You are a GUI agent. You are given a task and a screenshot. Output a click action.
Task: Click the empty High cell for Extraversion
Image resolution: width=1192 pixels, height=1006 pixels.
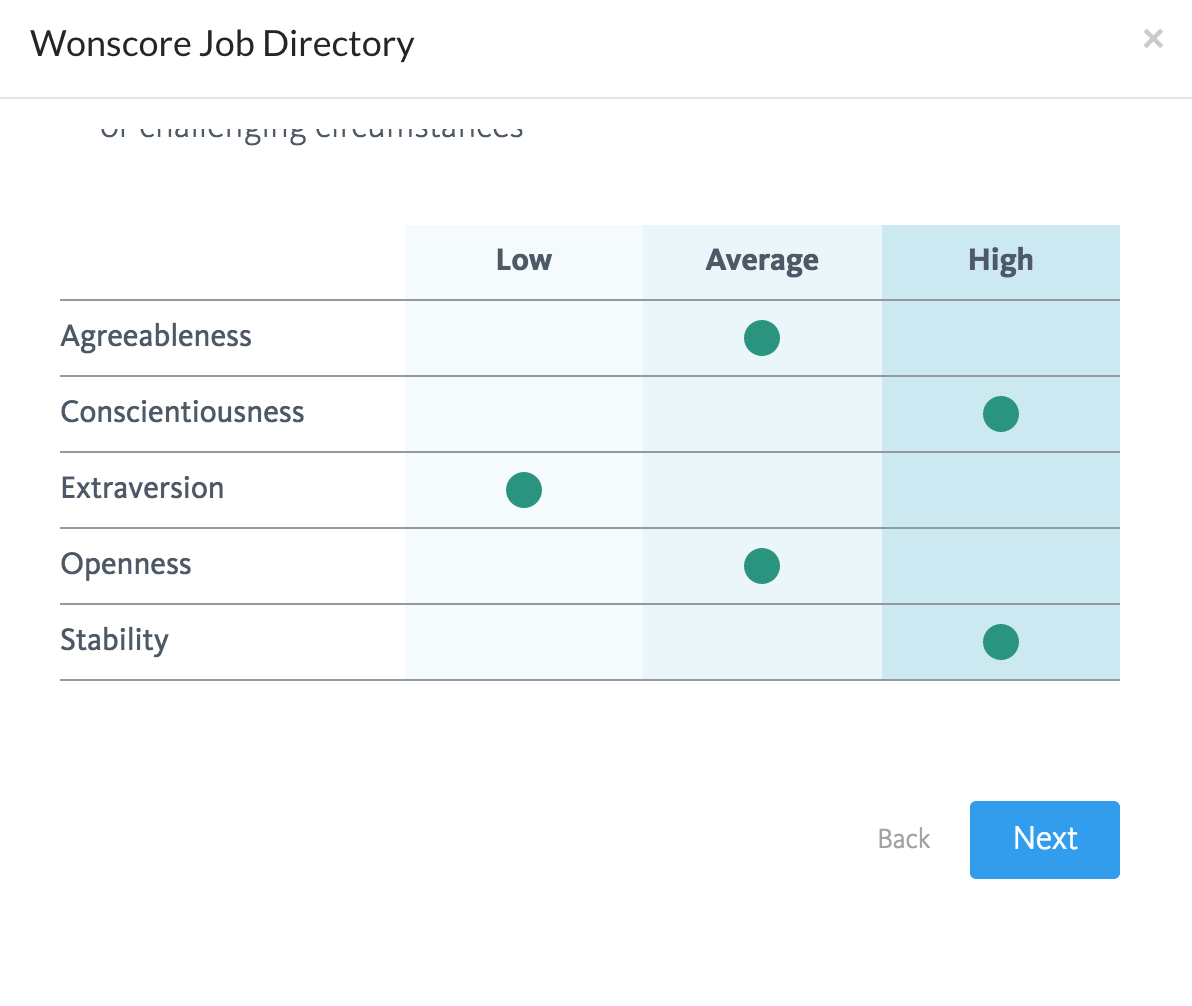[x=1001, y=490]
